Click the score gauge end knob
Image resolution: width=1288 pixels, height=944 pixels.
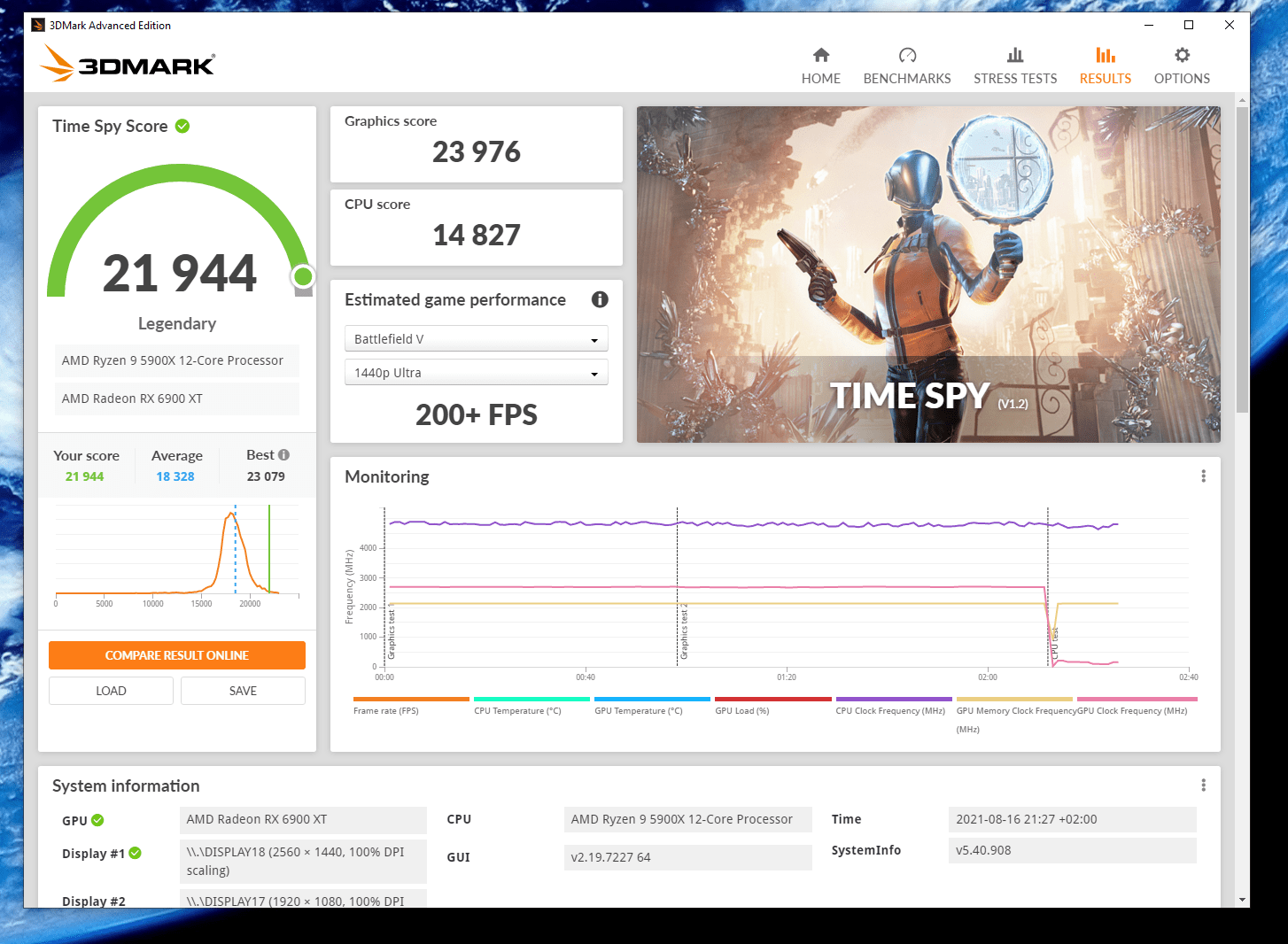pyautogui.click(x=303, y=277)
